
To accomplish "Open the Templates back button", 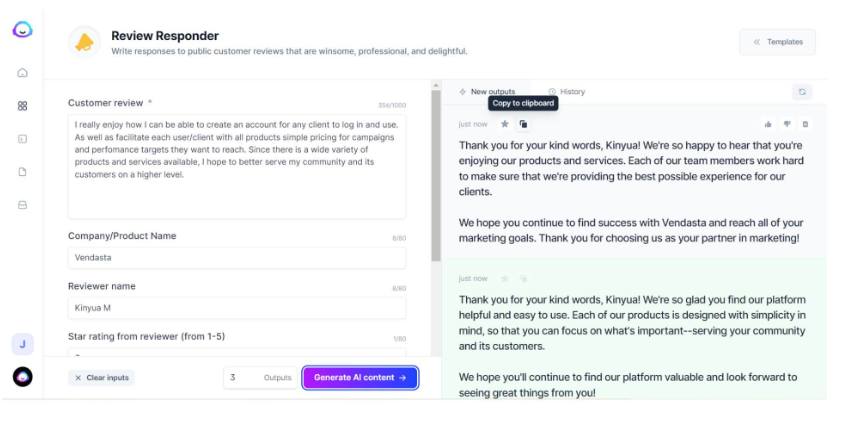I will click(x=777, y=42).
